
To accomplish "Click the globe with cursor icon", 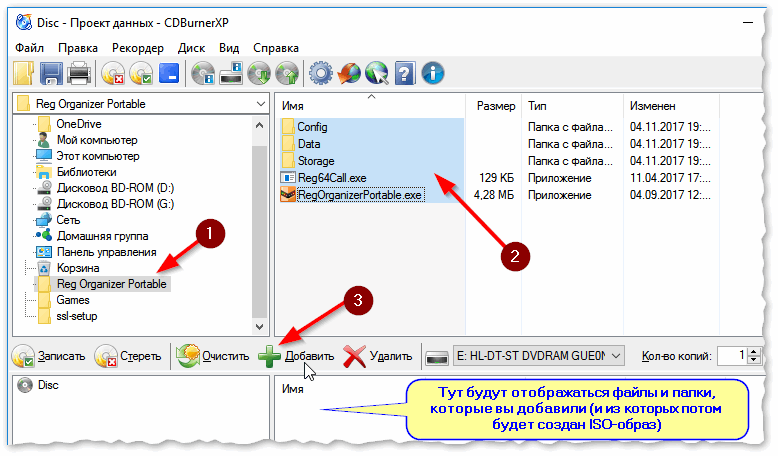I will (377, 73).
